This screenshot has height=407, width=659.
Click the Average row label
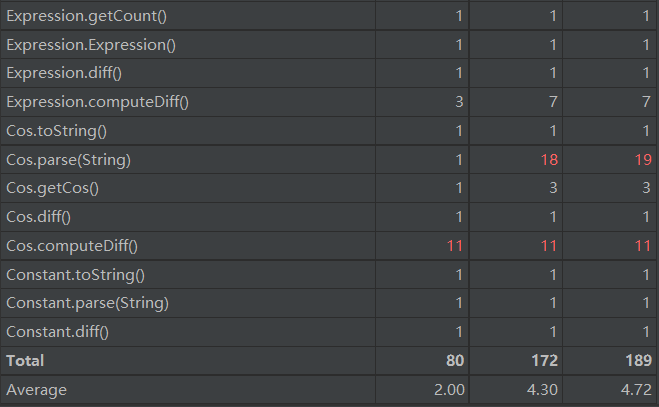(x=36, y=389)
